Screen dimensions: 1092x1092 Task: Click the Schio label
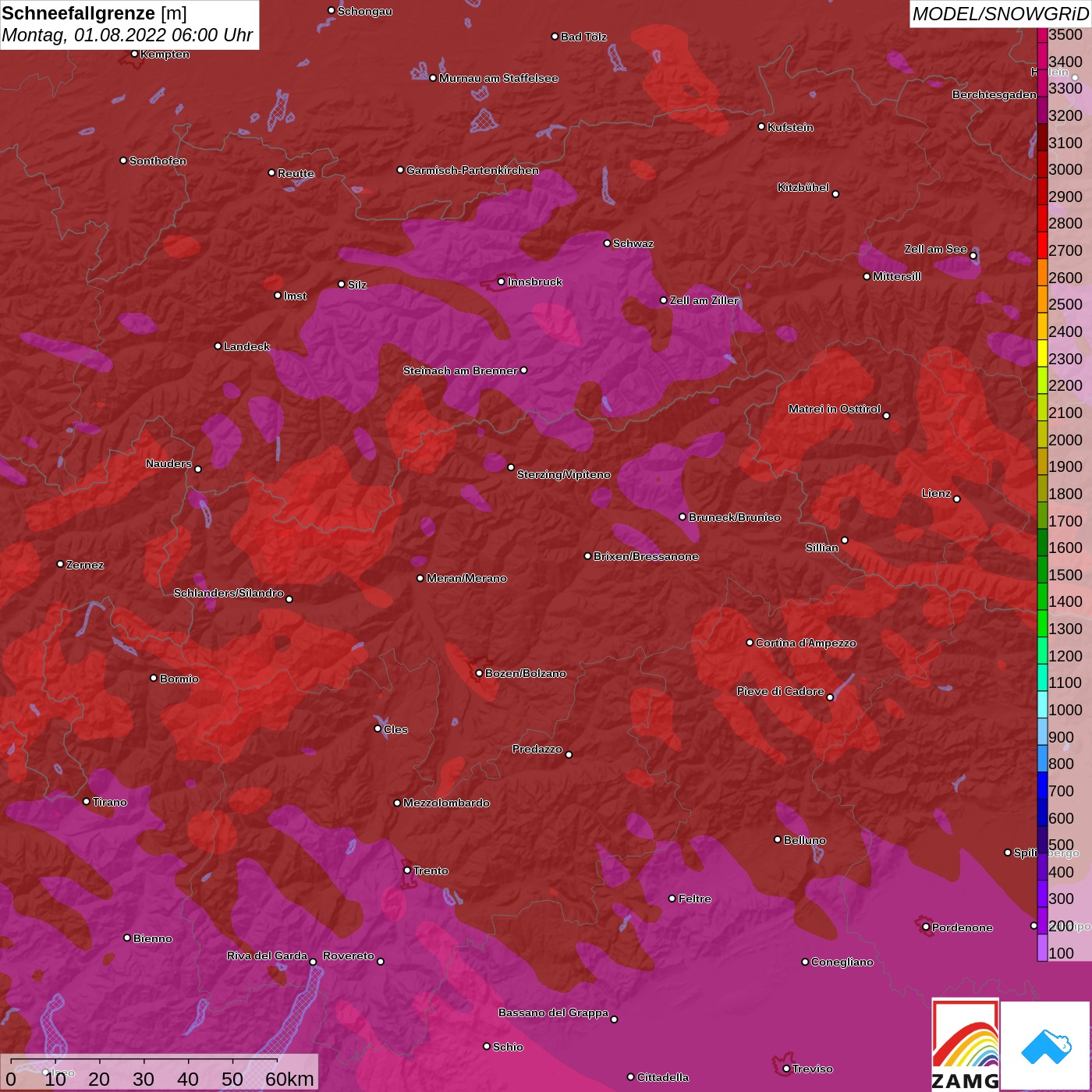point(508,1047)
